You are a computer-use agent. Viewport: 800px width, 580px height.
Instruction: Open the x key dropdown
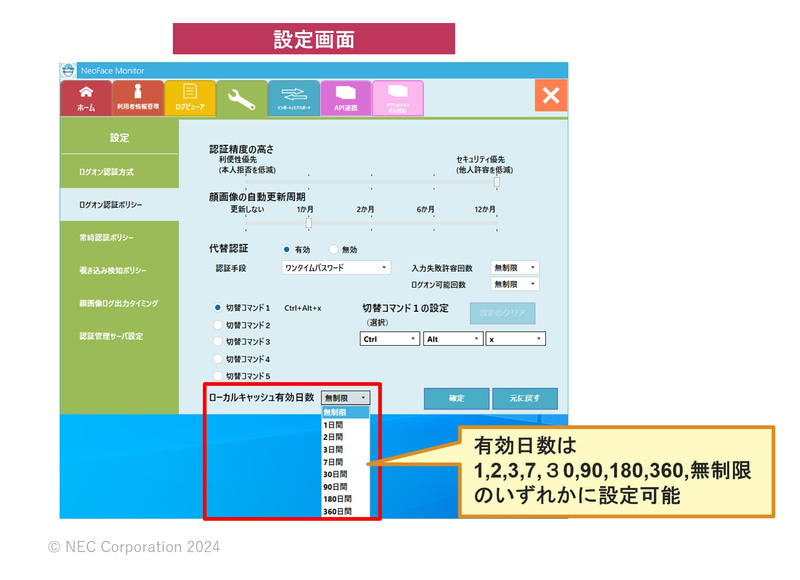515,339
